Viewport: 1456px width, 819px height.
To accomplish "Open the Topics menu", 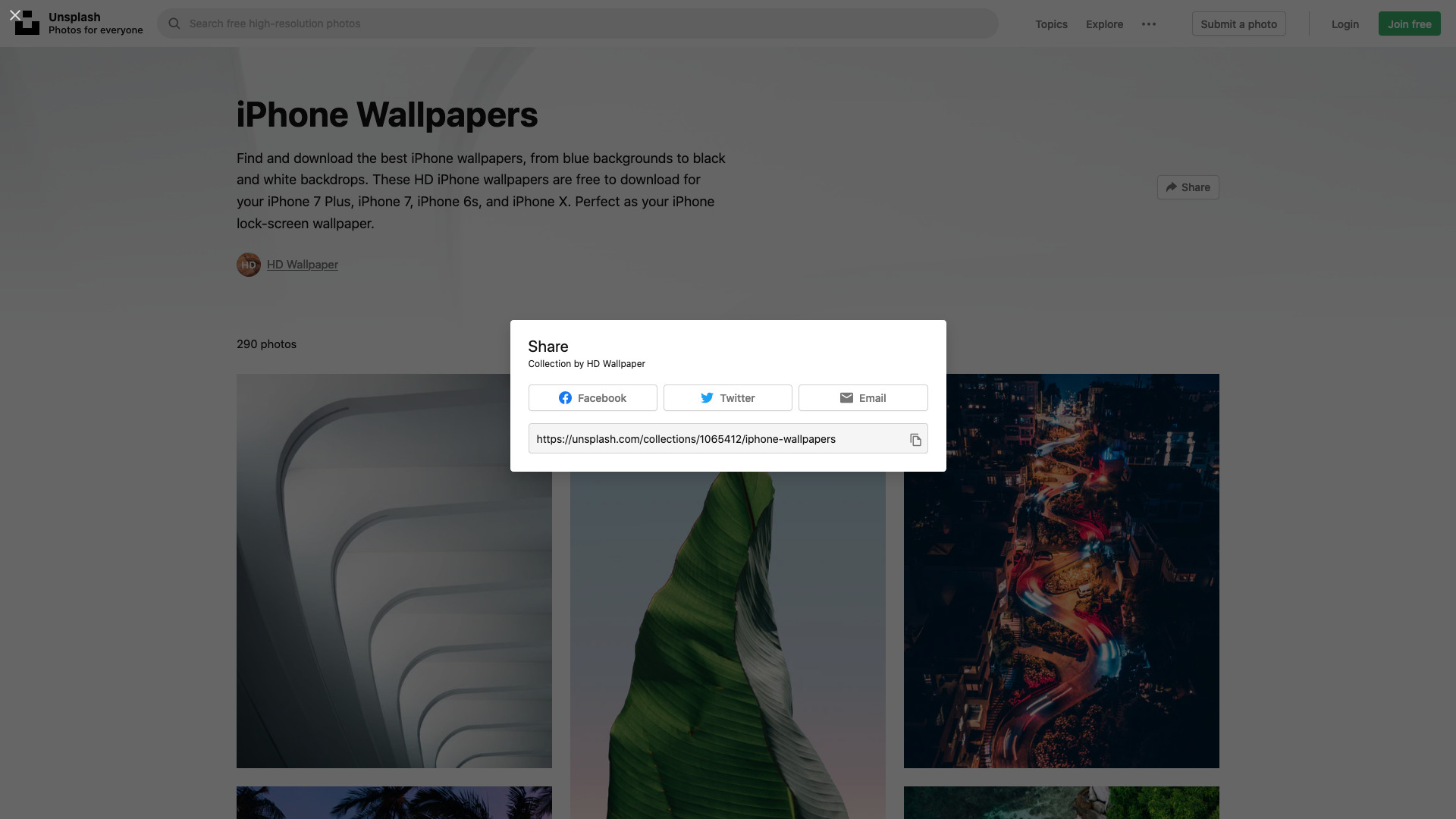I will click(x=1051, y=24).
